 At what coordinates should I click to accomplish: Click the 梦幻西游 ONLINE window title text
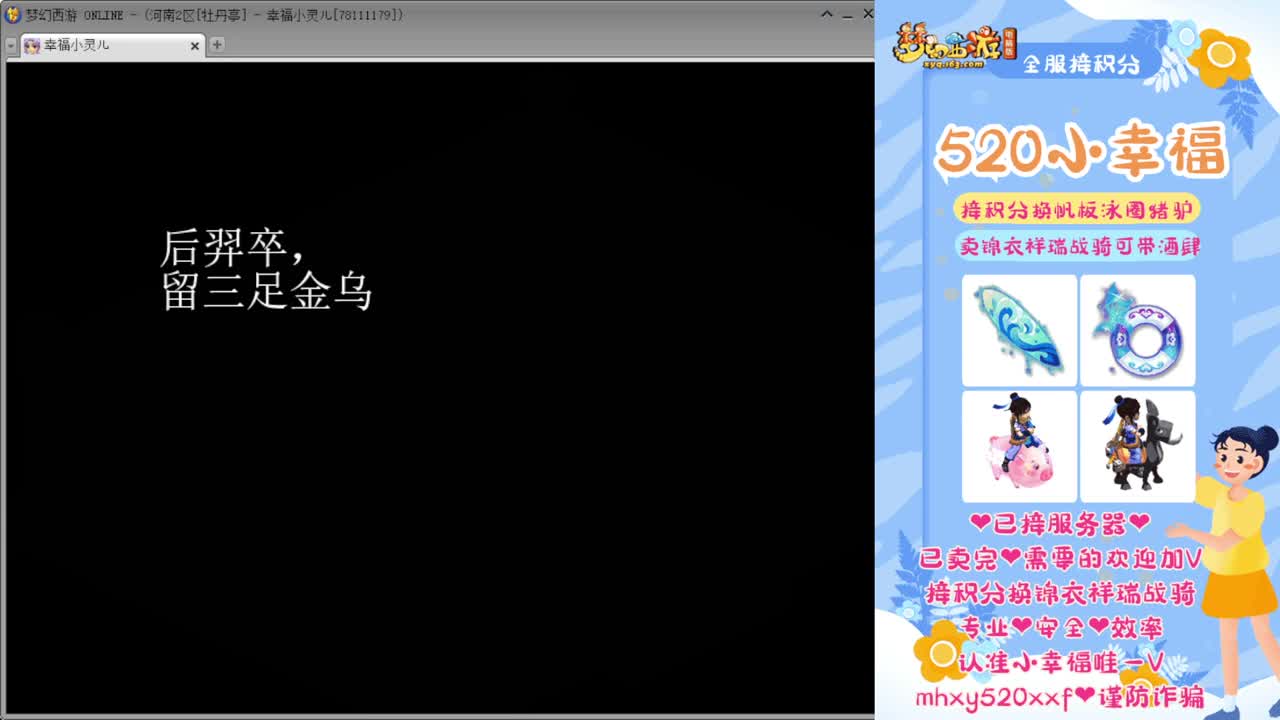[215, 15]
